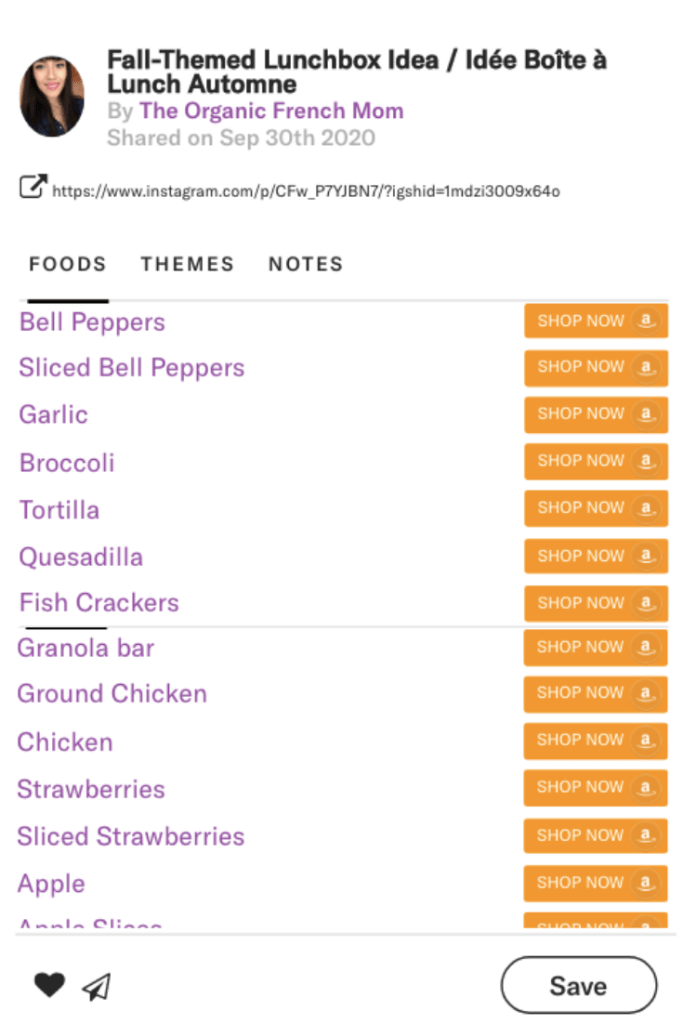Screen dimensions: 683x1024
Task: Switch to the Themes tab
Action: [x=187, y=264]
